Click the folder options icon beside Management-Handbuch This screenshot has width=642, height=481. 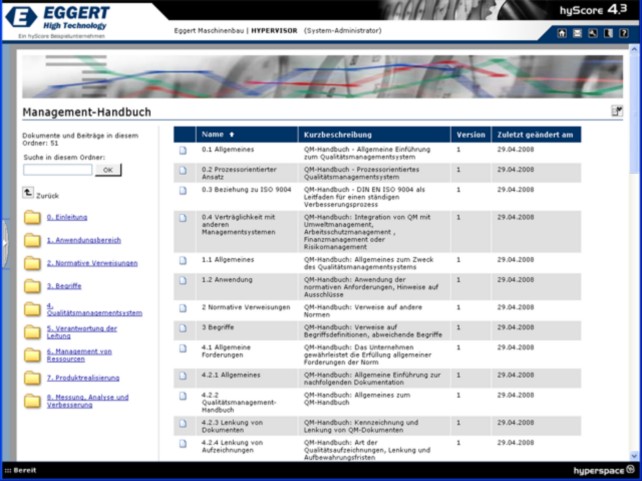click(617, 111)
